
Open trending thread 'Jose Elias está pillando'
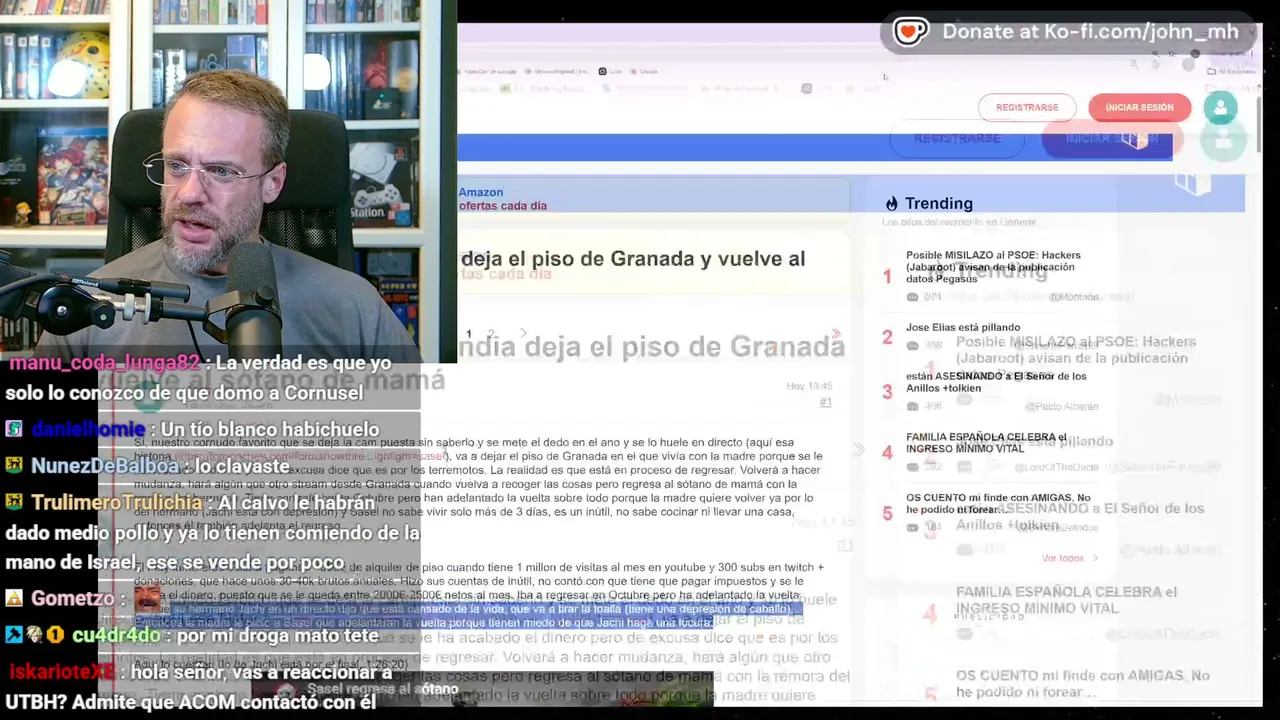pos(963,327)
